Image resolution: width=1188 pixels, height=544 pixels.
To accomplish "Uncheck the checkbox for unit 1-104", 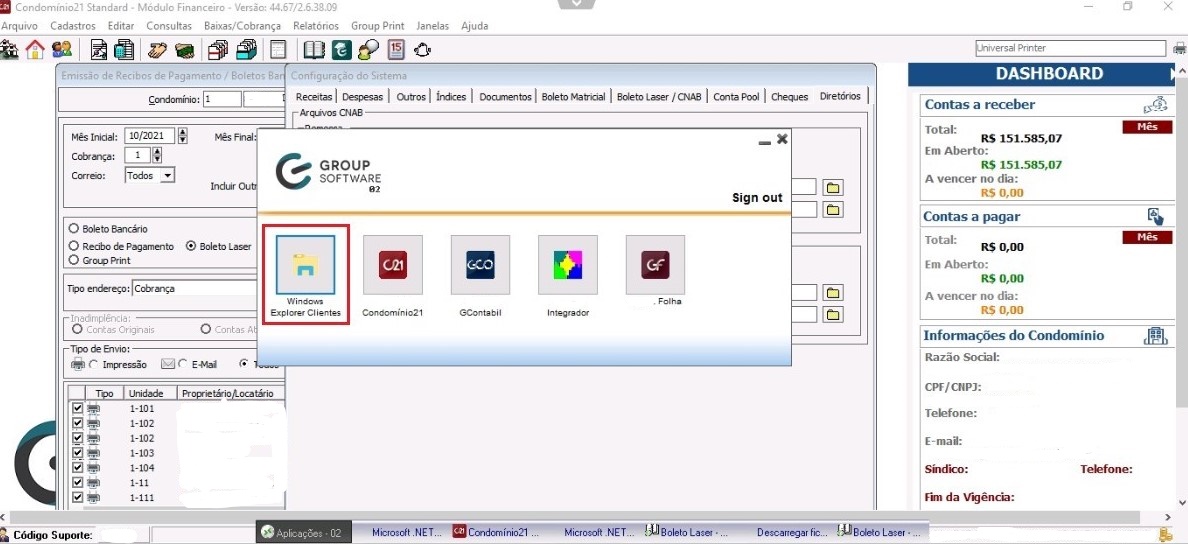I will click(x=77, y=467).
